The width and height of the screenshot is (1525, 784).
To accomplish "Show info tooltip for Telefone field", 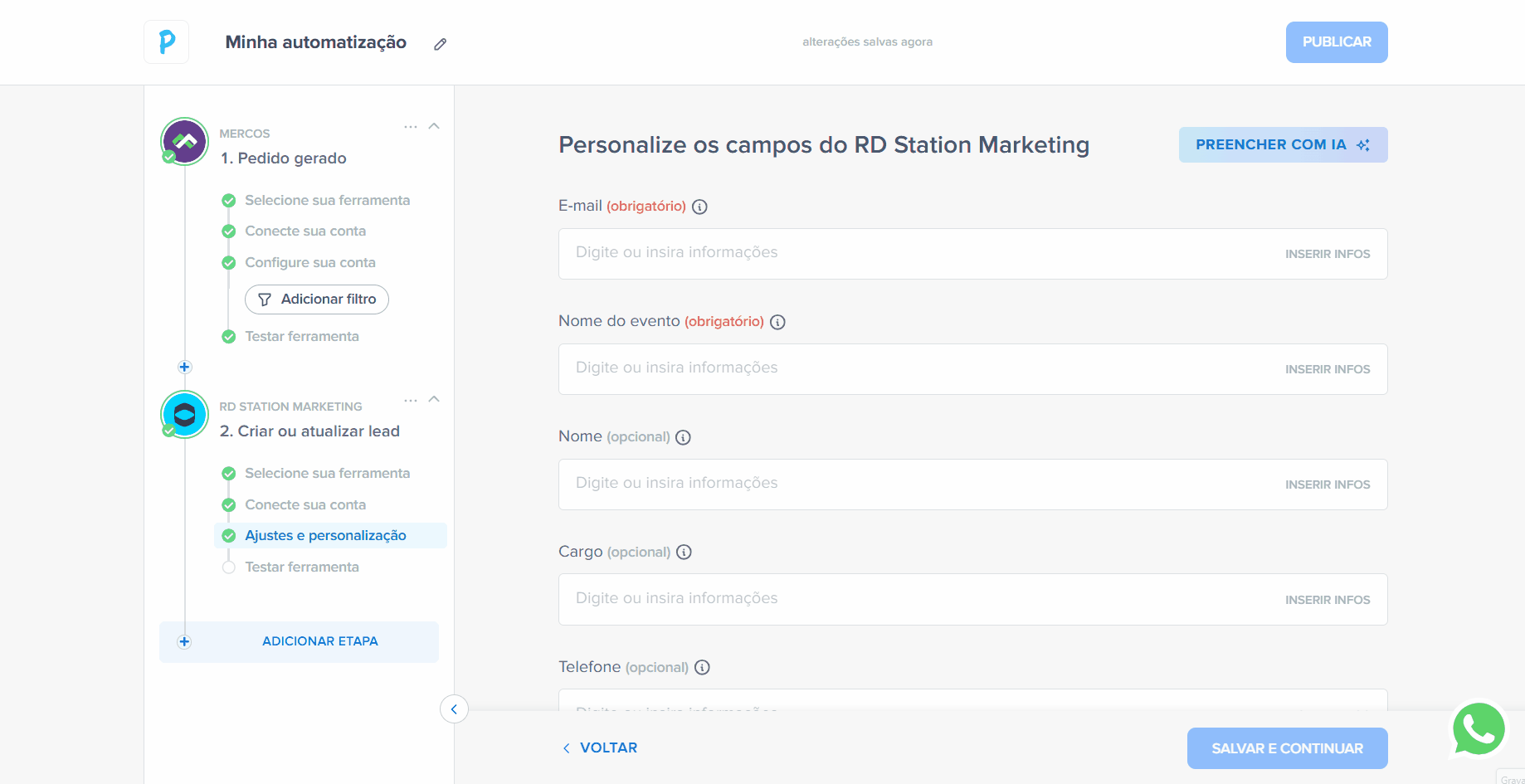I will pos(702,667).
